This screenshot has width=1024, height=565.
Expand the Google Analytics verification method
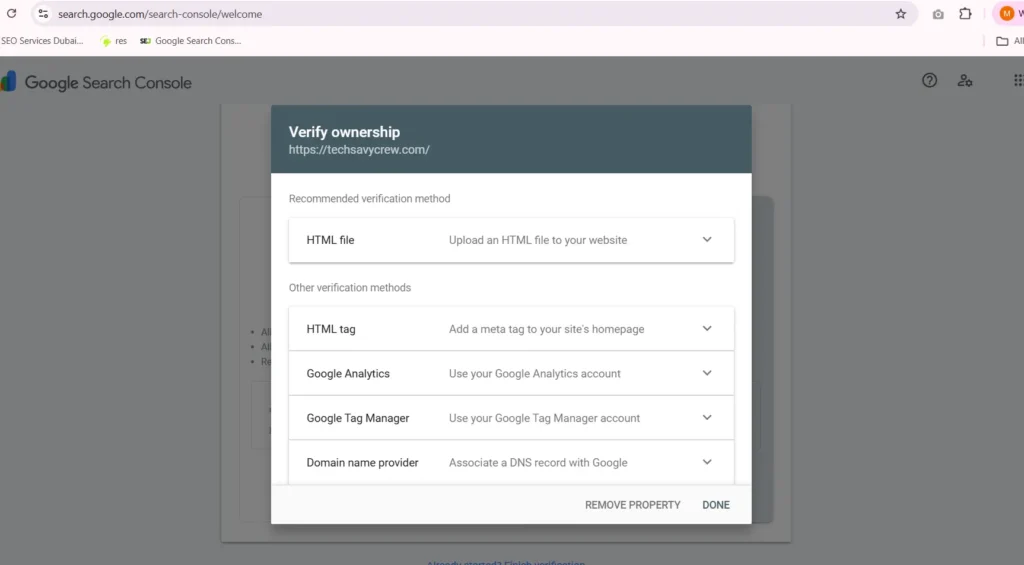pos(707,373)
